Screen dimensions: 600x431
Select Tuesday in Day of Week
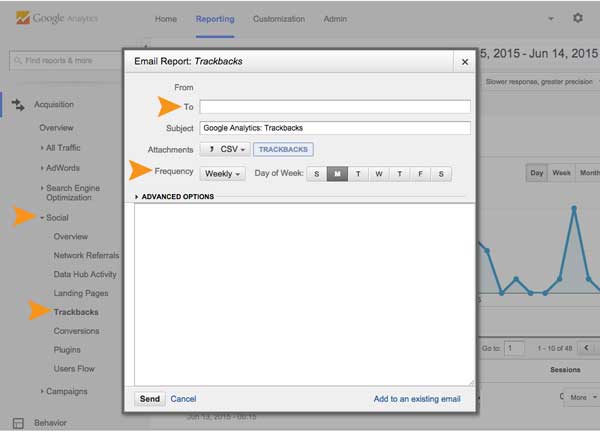tap(358, 174)
